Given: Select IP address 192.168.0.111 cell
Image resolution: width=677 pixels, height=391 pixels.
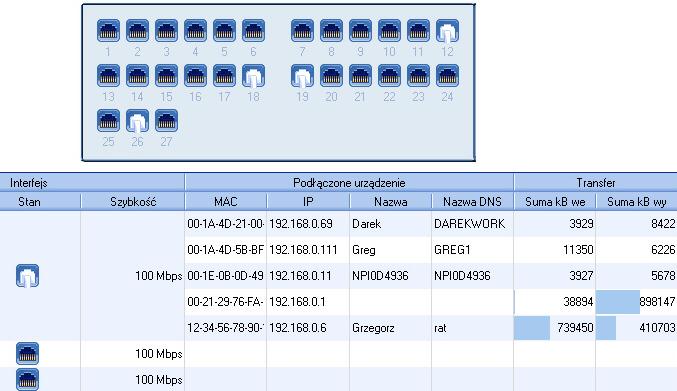Looking at the screenshot, I should click(x=308, y=250).
